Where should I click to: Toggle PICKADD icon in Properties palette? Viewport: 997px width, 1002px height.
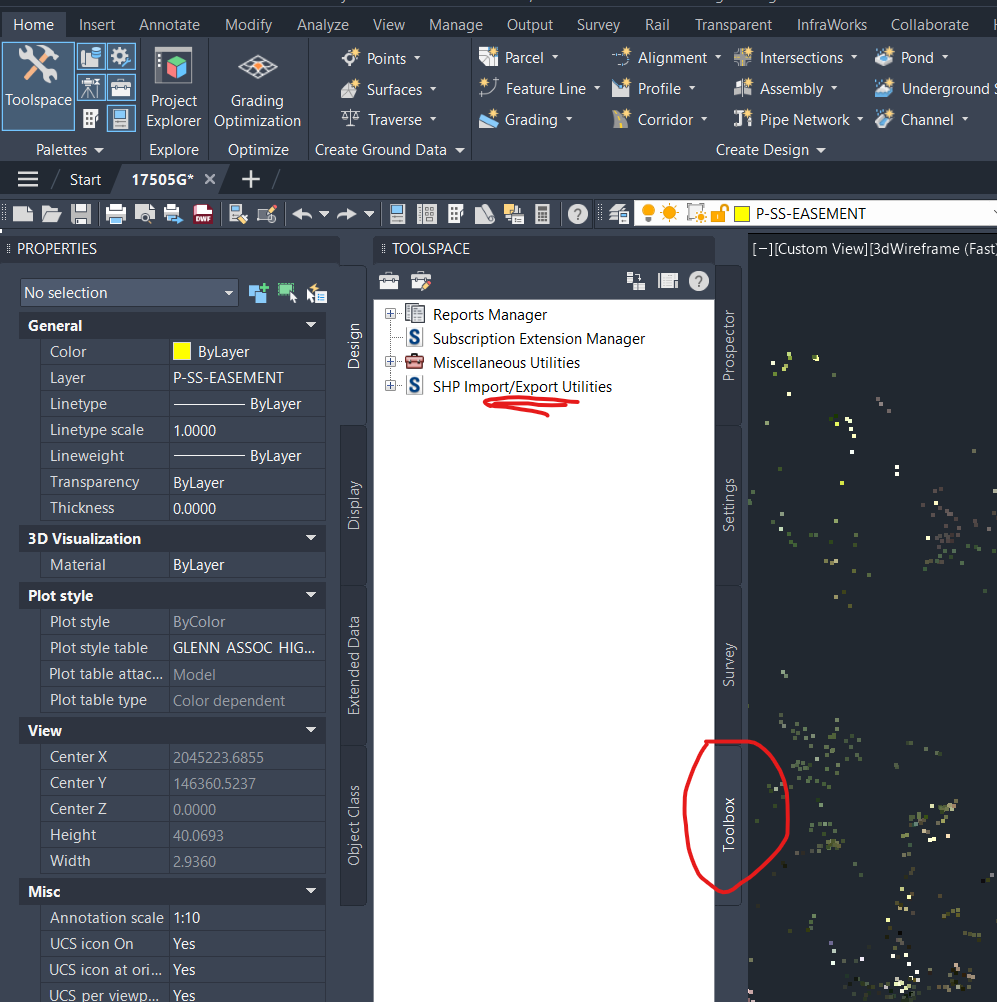[258, 293]
